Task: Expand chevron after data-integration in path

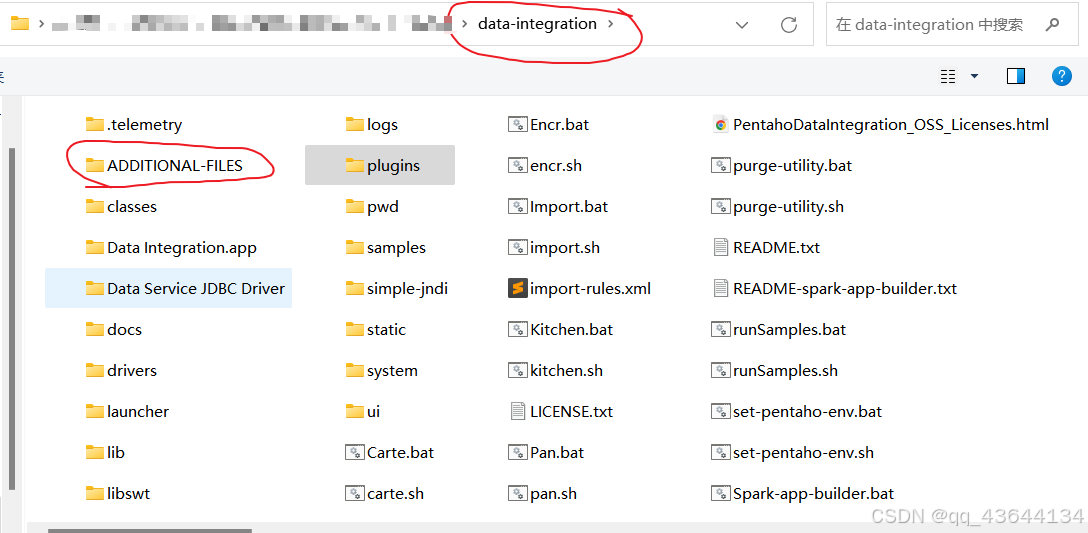Action: pyautogui.click(x=611, y=24)
